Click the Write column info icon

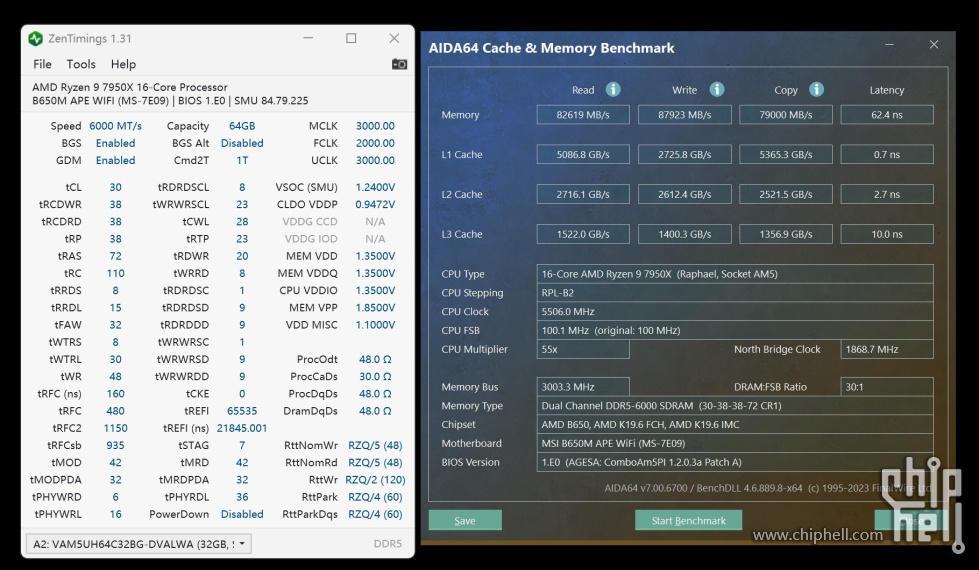pos(717,89)
